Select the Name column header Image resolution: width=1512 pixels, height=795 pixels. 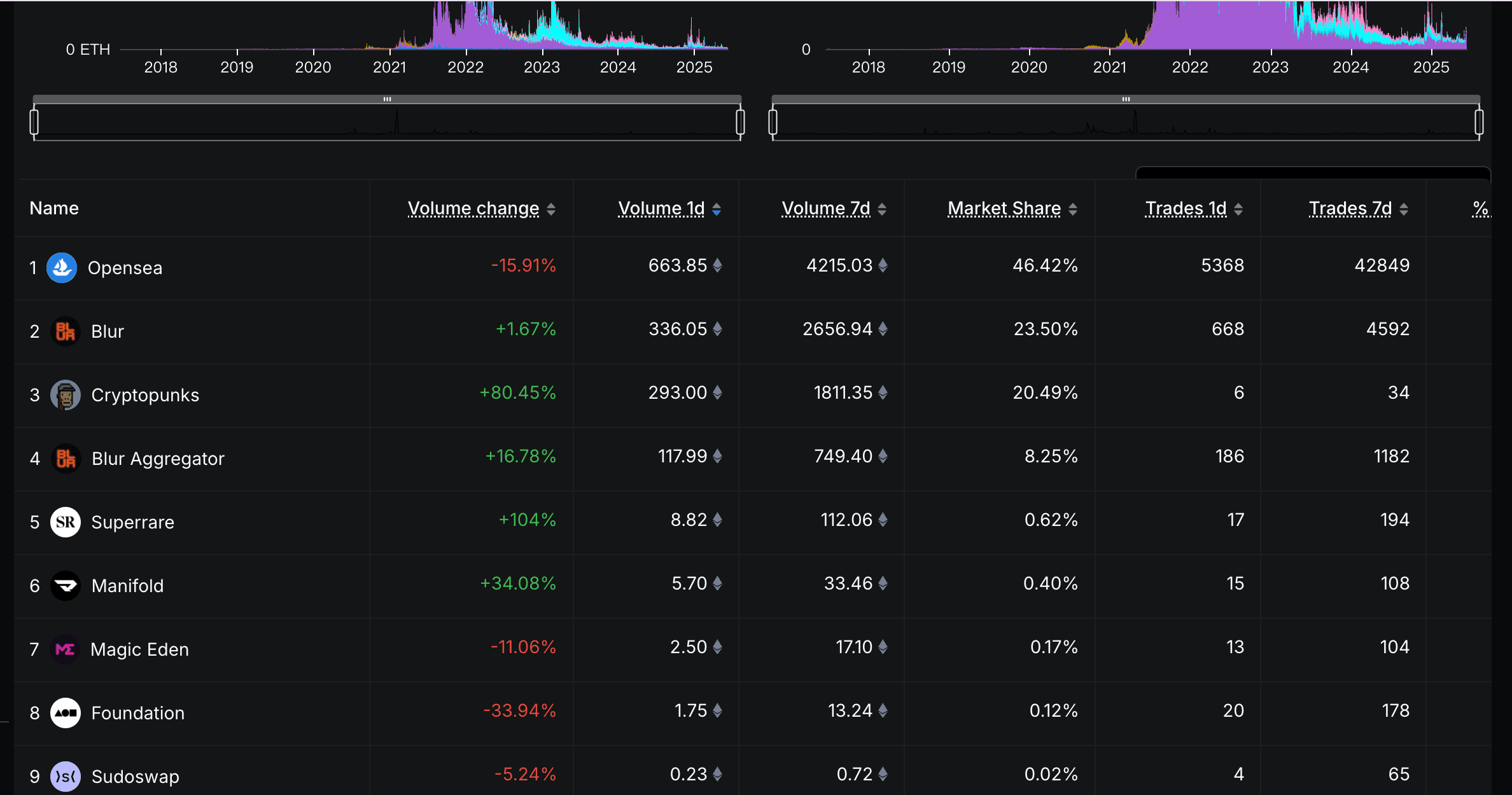tap(53, 208)
